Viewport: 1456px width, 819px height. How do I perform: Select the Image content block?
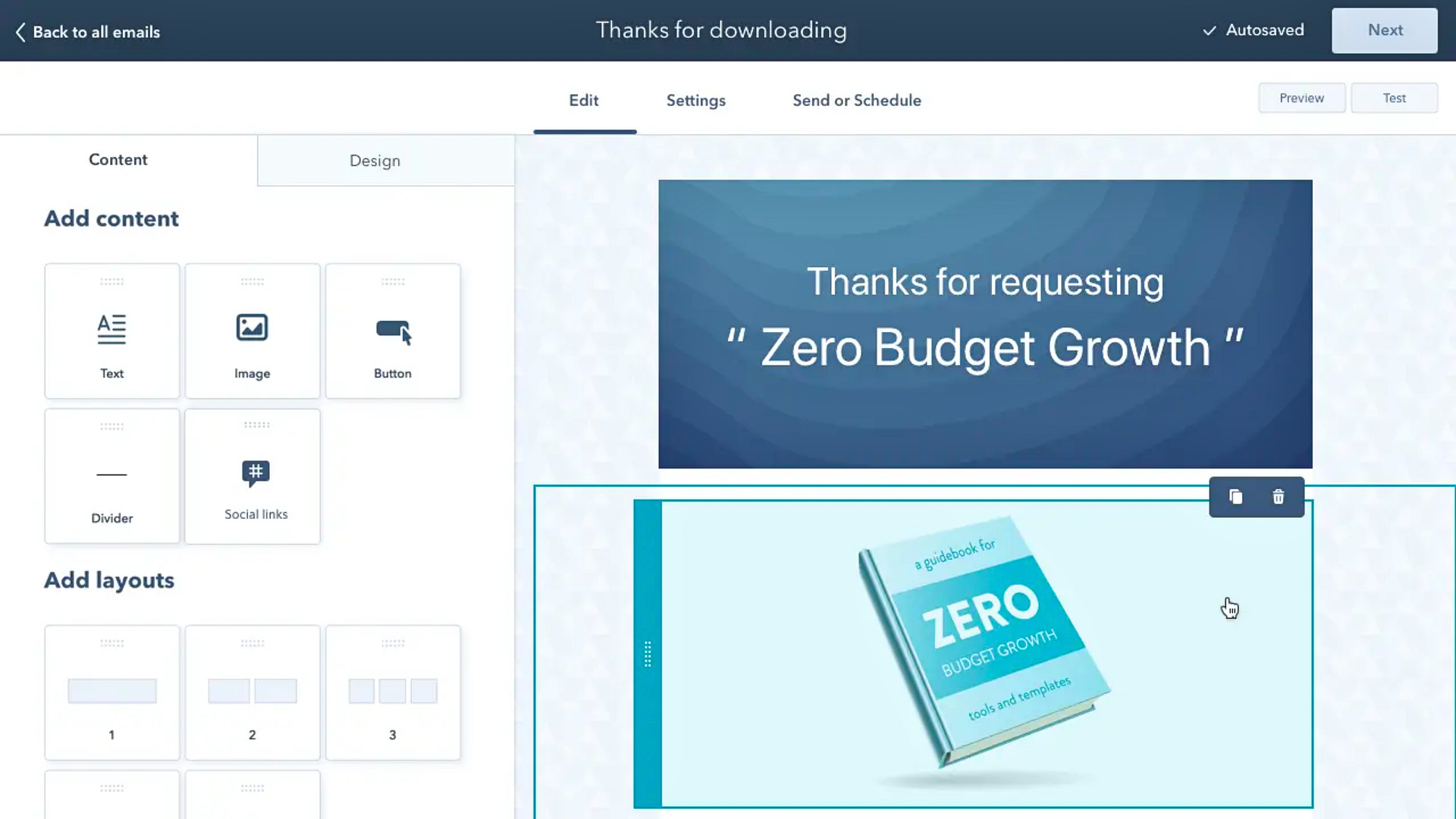[252, 330]
